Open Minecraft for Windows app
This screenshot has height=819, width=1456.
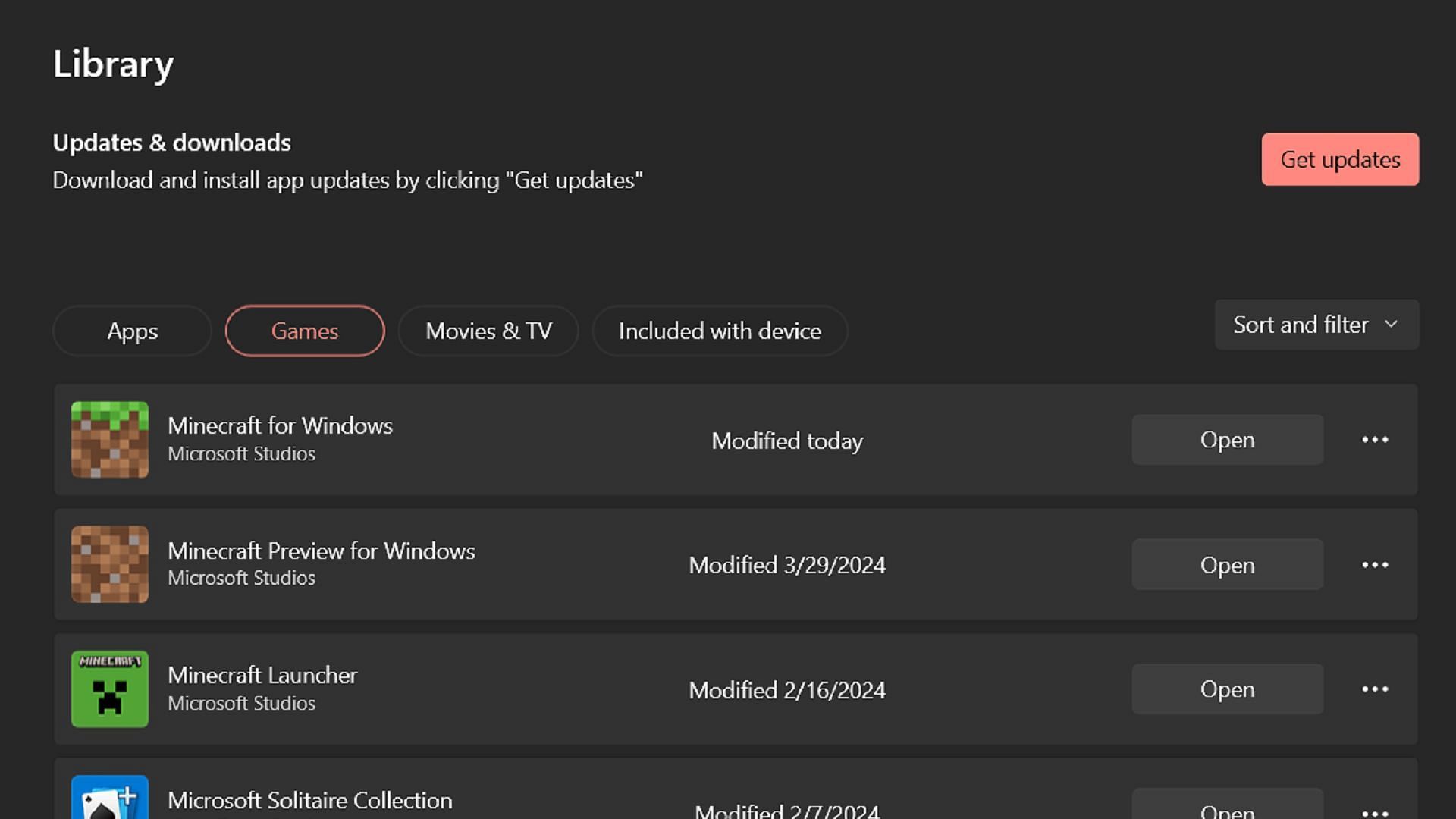point(1227,440)
